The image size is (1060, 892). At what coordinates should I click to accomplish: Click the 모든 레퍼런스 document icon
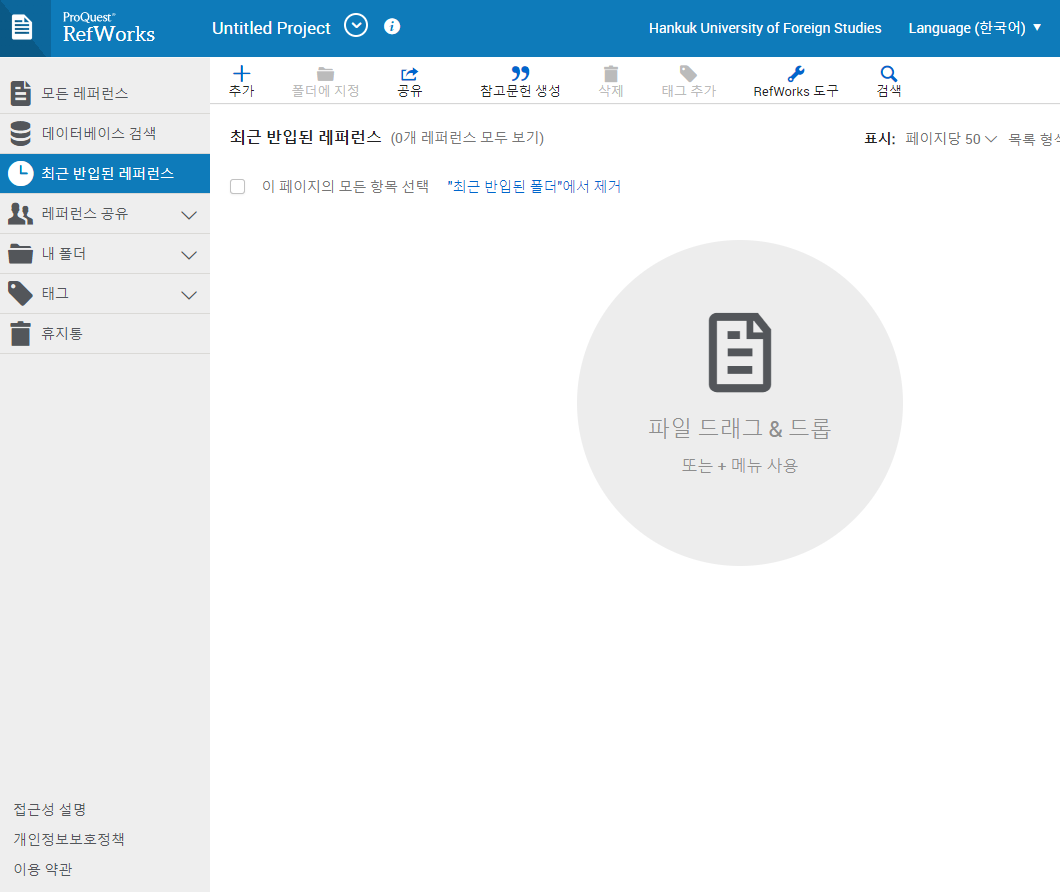click(20, 93)
